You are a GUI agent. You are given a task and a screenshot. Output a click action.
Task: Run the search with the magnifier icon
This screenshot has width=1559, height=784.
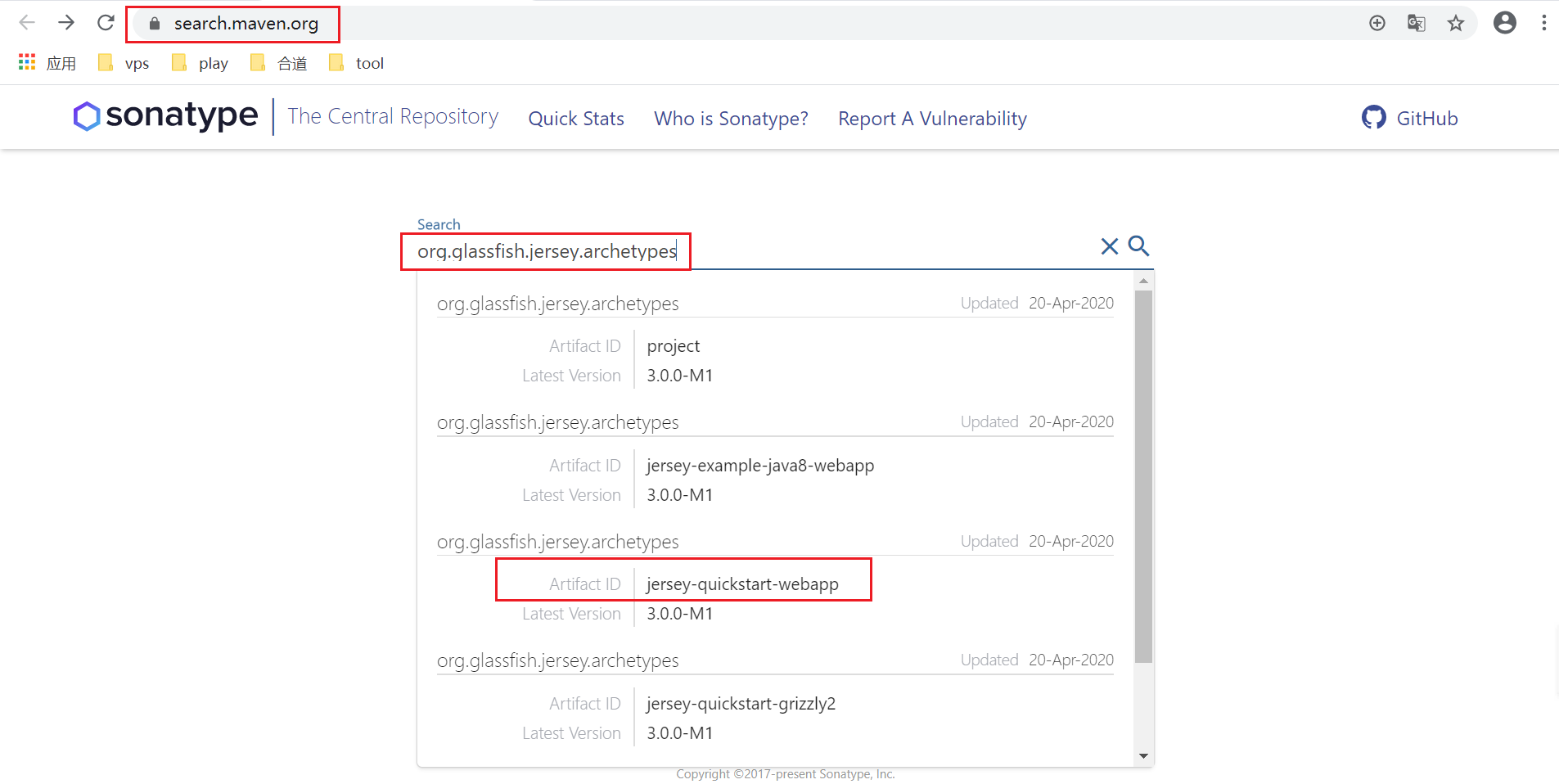tap(1138, 246)
